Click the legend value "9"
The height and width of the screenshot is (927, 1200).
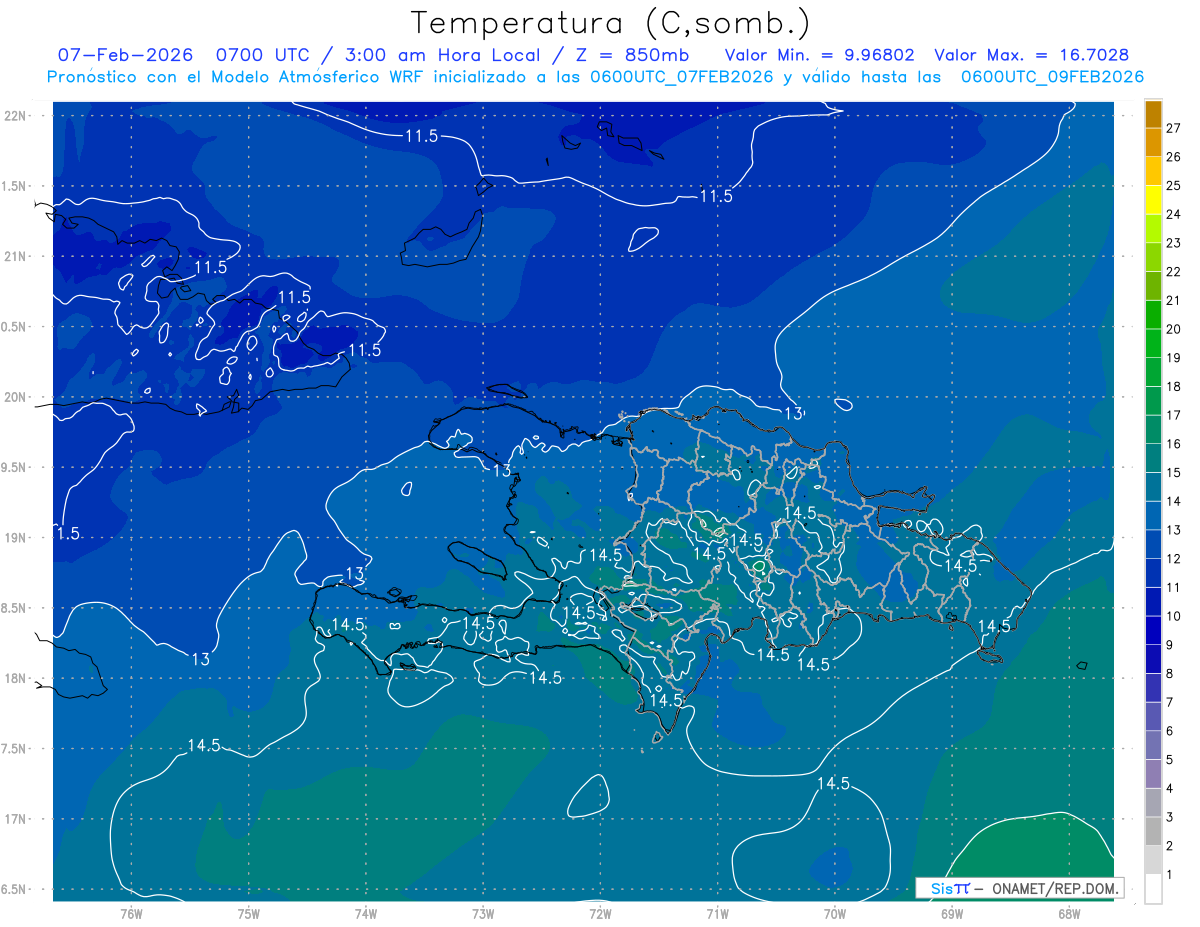point(1171,645)
